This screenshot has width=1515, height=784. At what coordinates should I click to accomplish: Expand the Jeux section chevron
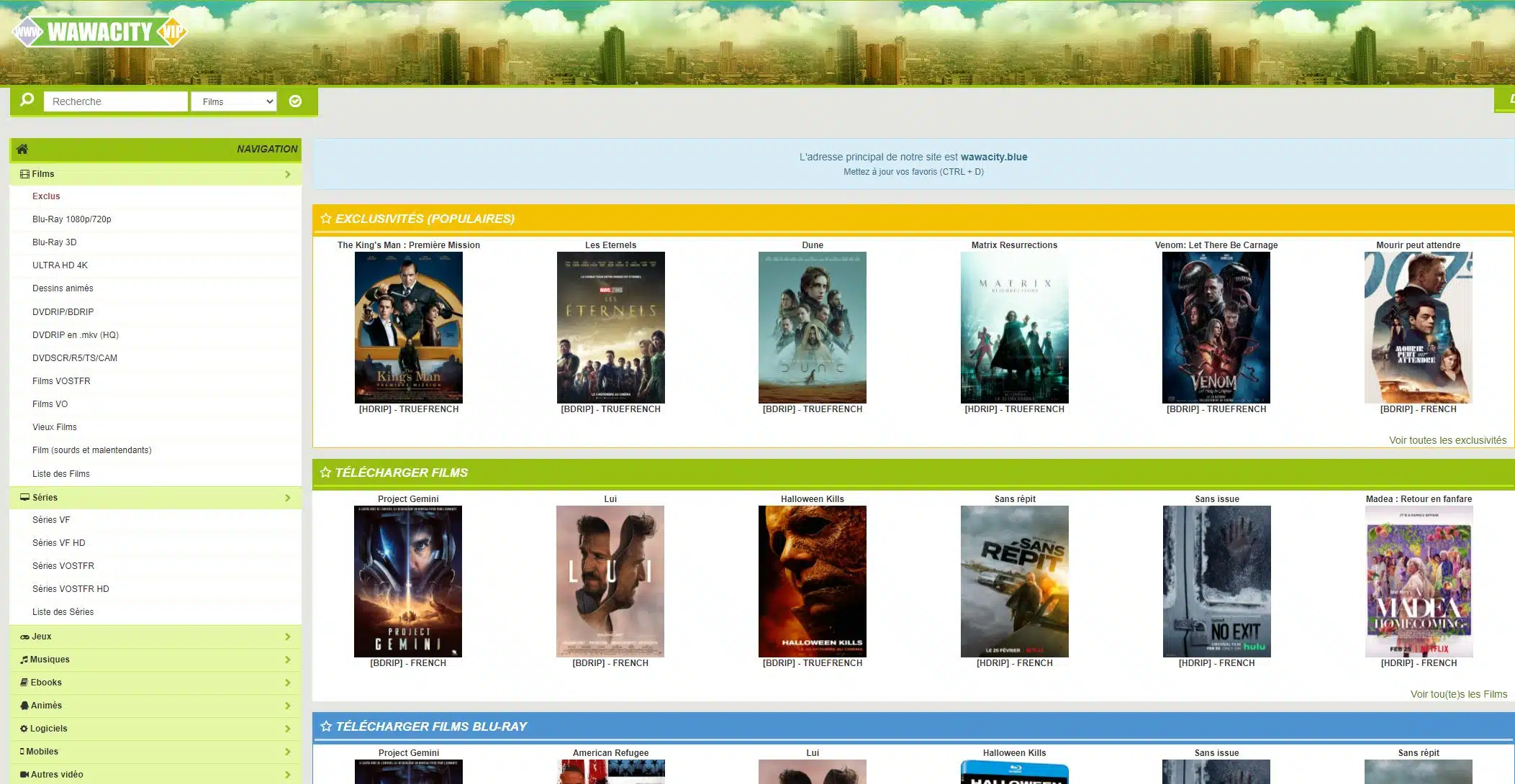point(288,637)
